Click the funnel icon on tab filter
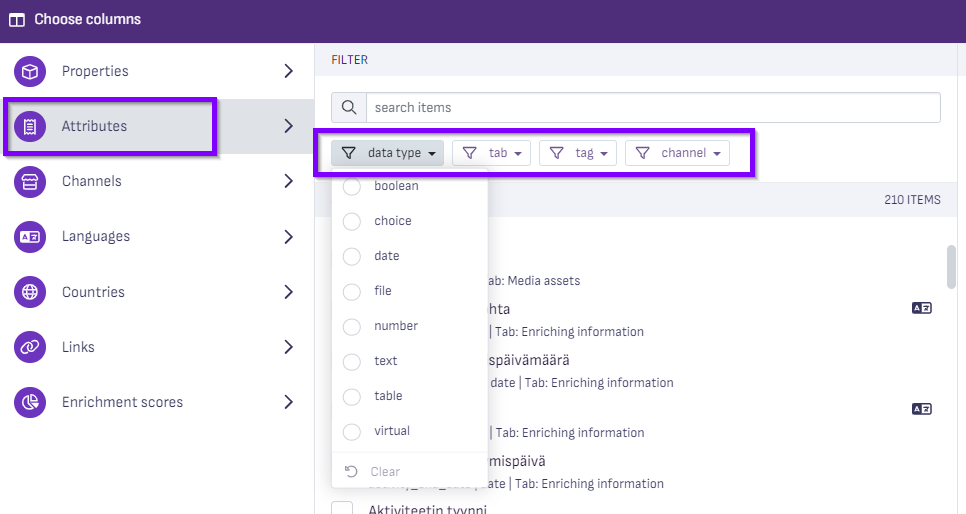Screen dimensions: 966x514 pos(469,153)
